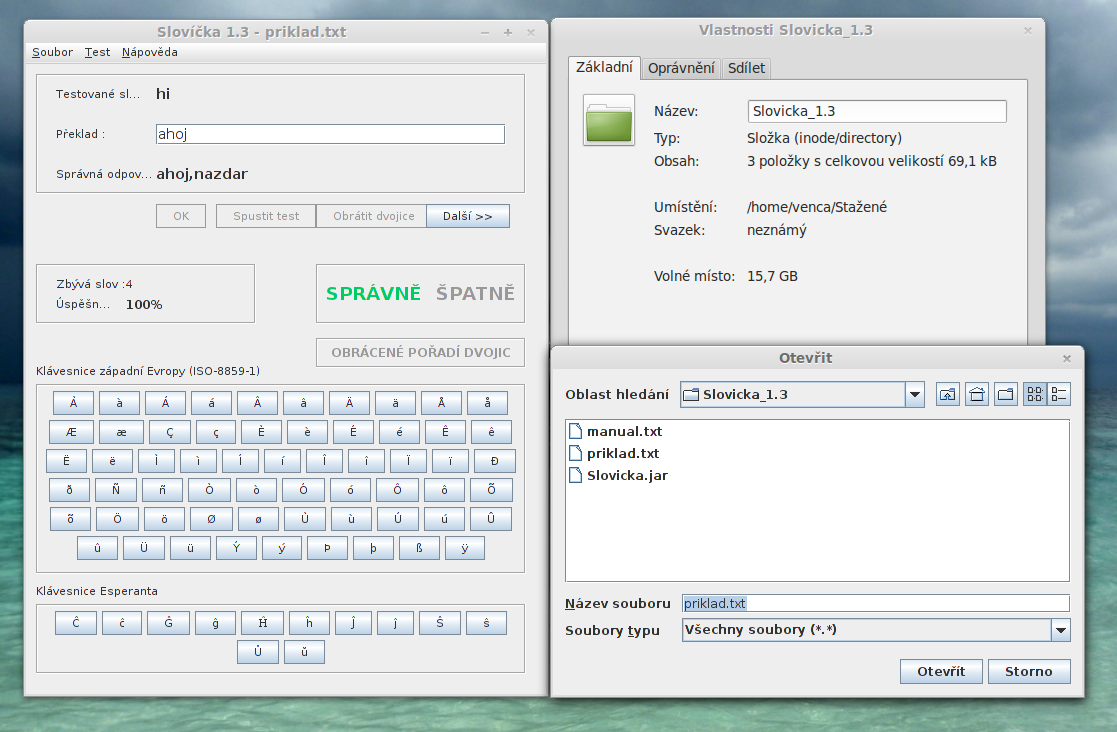
Task: Select the Slovicka.jar file icon
Action: click(575, 475)
